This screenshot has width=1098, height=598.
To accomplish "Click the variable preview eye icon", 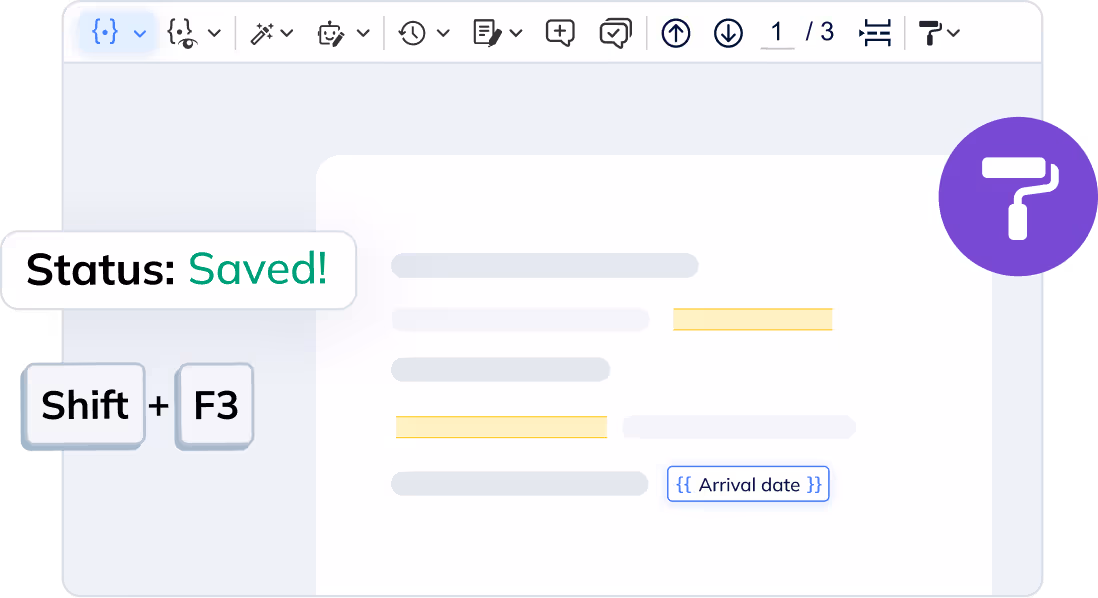I will 181,33.
